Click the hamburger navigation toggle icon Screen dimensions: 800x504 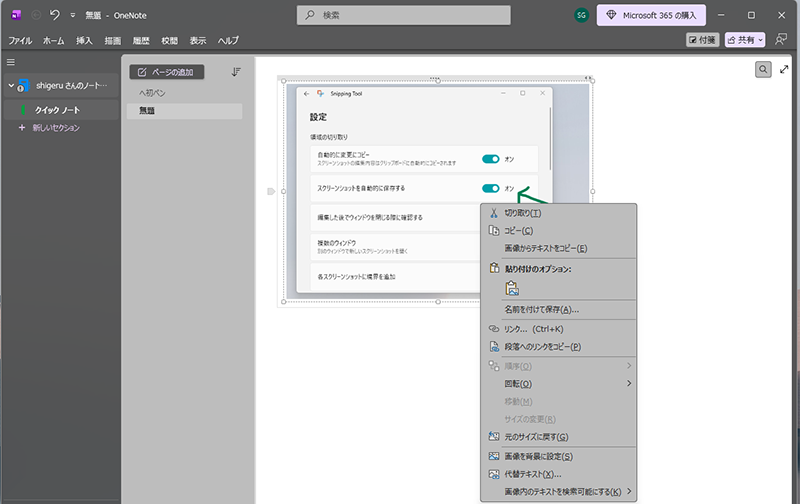tap(11, 62)
